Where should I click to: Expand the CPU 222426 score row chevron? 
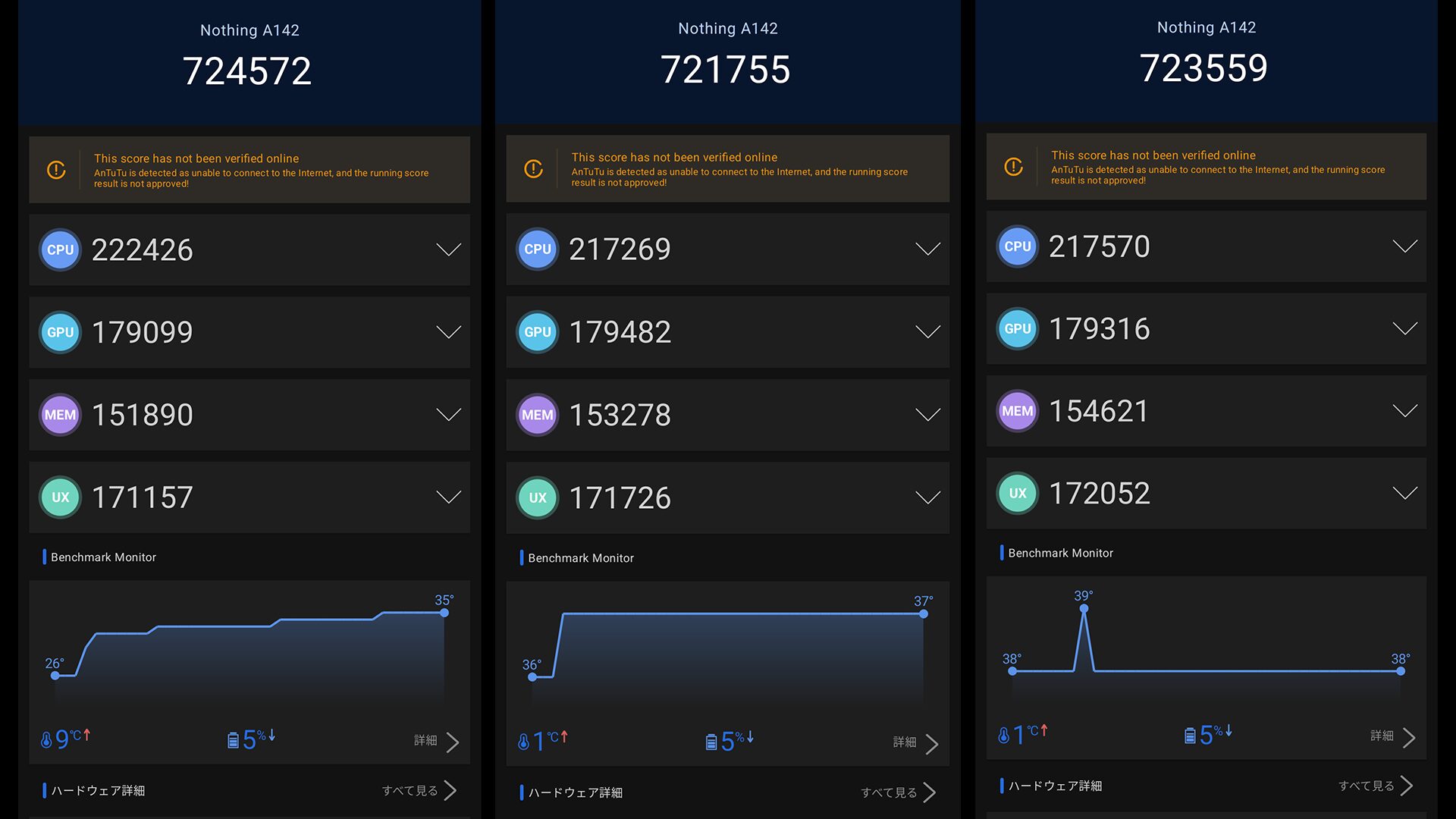[x=448, y=249]
